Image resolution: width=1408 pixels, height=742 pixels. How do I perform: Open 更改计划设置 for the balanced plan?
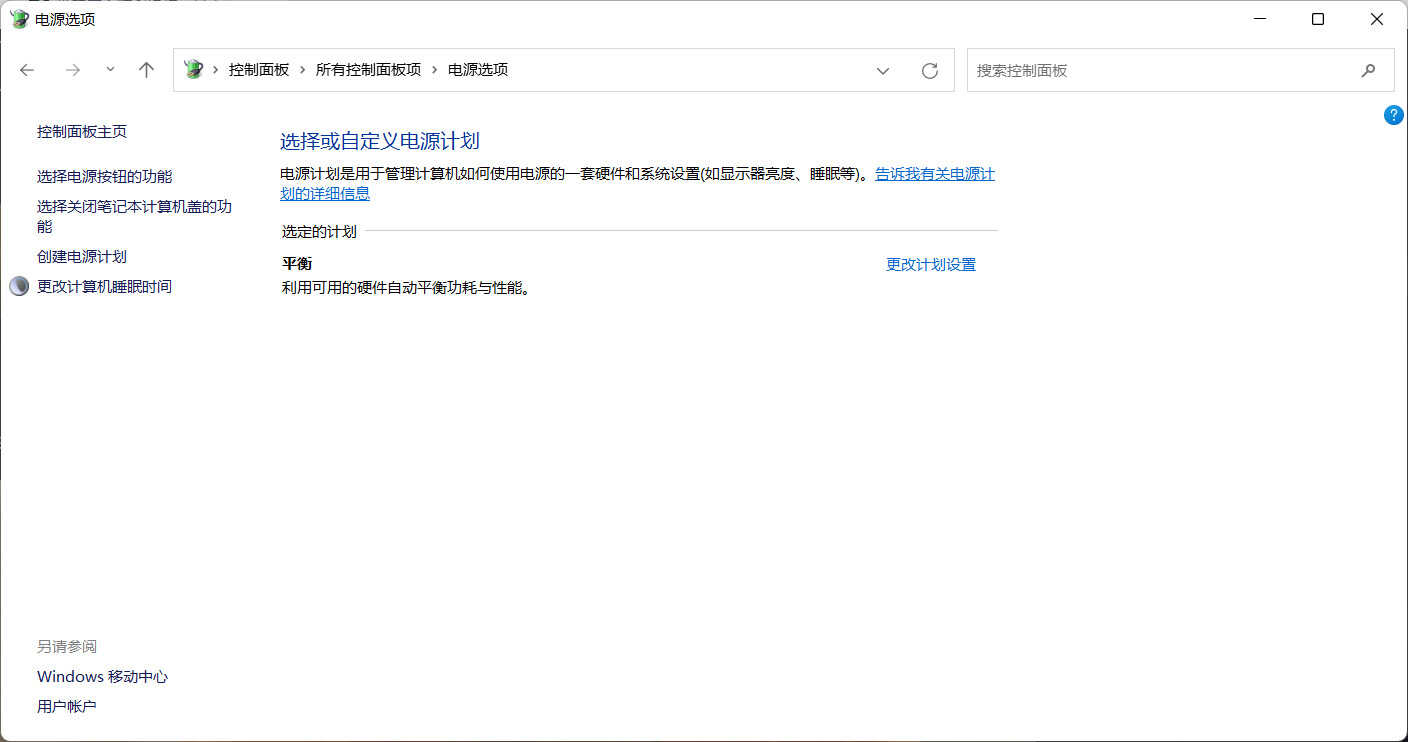pos(930,264)
